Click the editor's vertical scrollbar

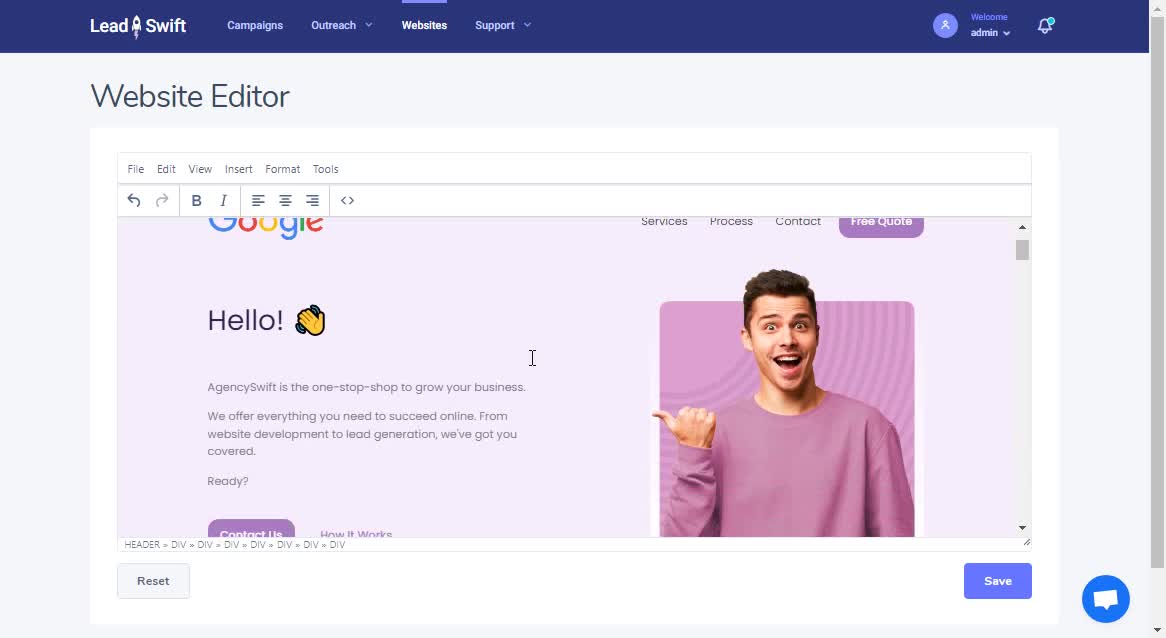pyautogui.click(x=1021, y=250)
